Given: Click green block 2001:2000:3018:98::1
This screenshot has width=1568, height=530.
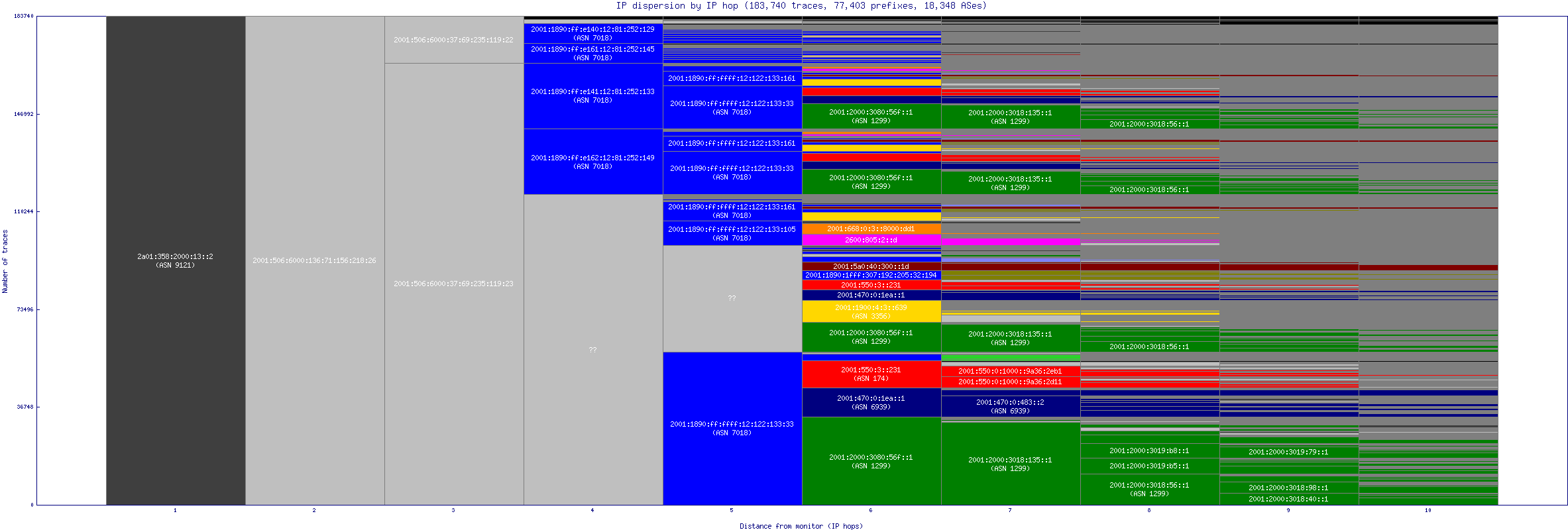Looking at the screenshot, I should [1289, 488].
